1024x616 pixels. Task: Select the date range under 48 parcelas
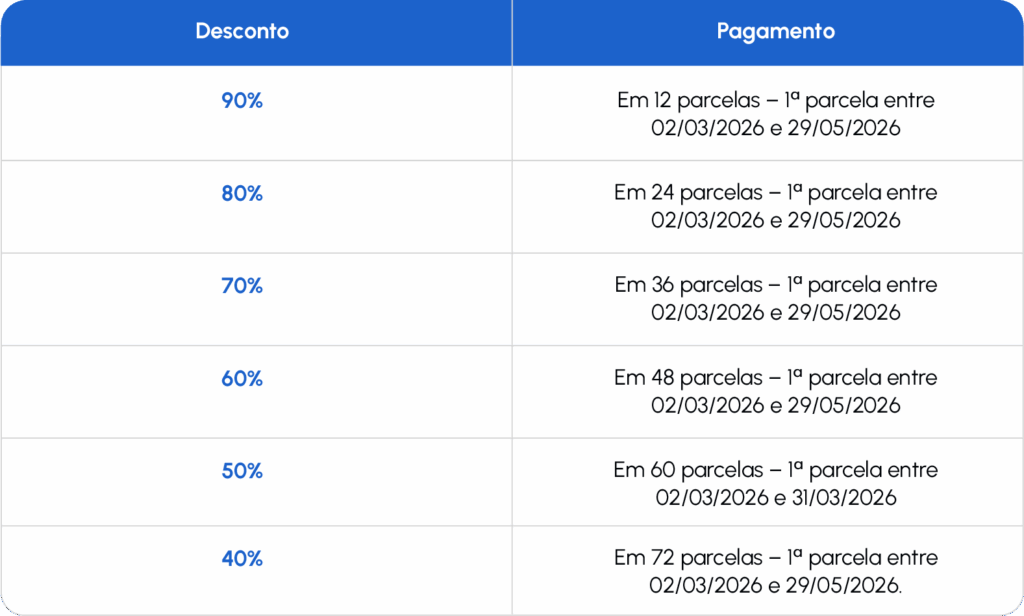tap(775, 405)
